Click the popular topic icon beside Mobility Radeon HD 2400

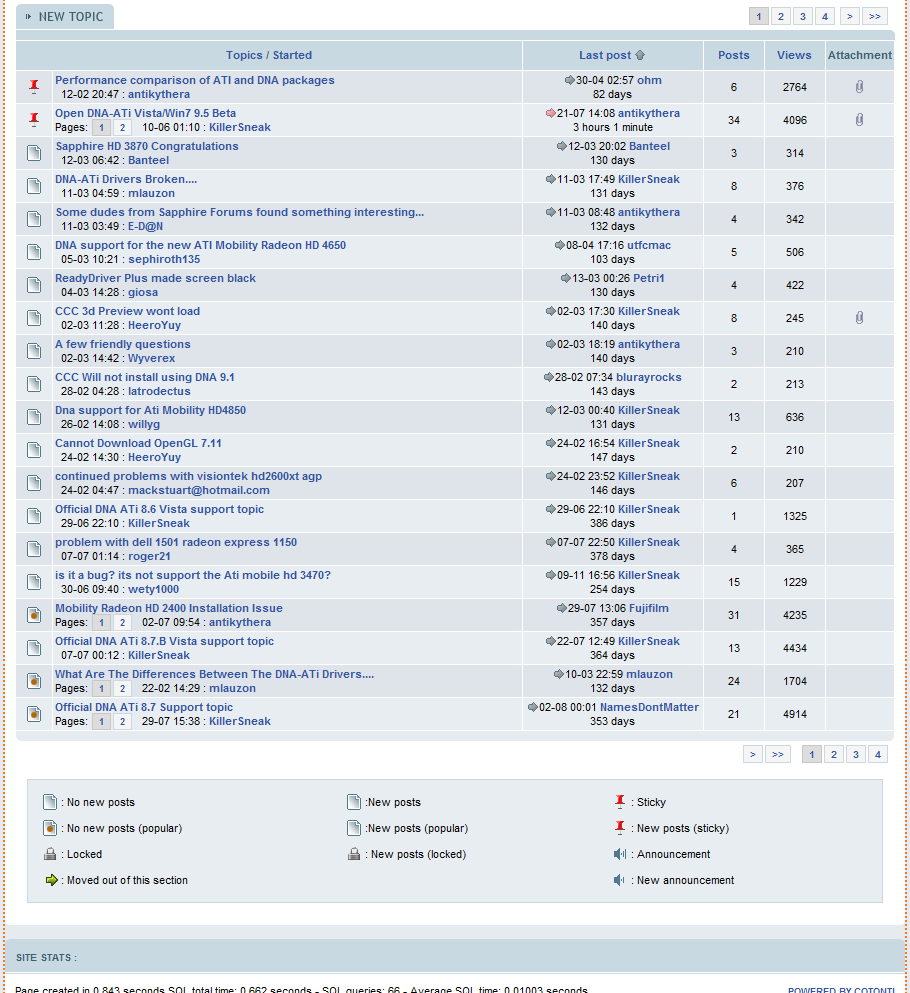tap(34, 615)
